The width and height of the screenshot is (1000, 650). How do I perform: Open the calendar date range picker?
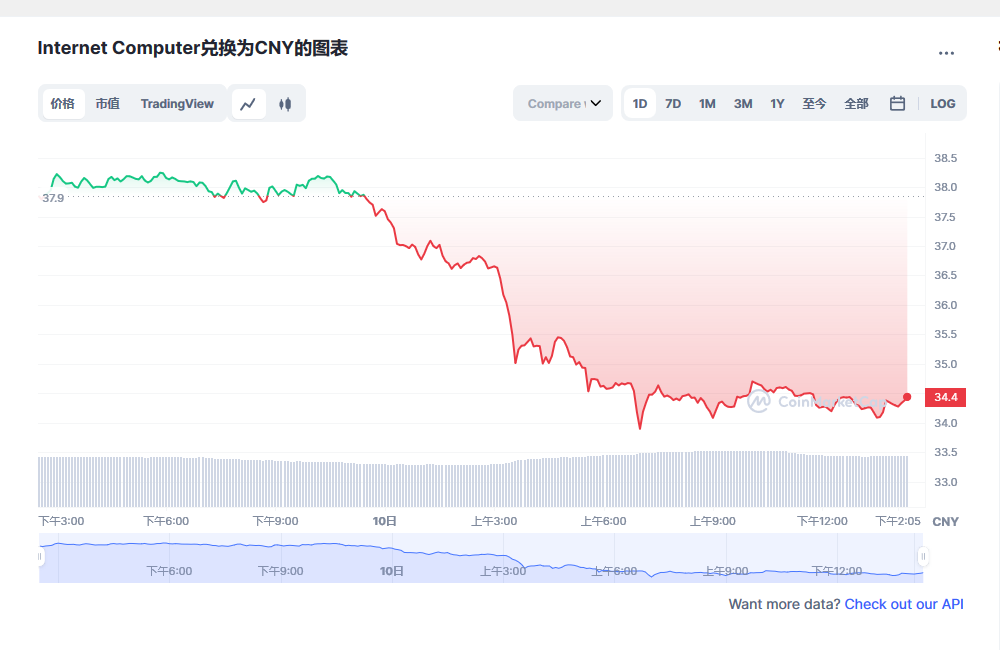click(897, 103)
